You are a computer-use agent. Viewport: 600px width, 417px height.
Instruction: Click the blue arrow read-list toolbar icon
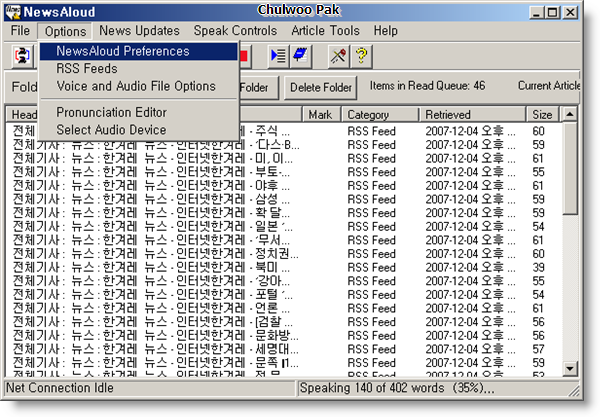point(278,56)
